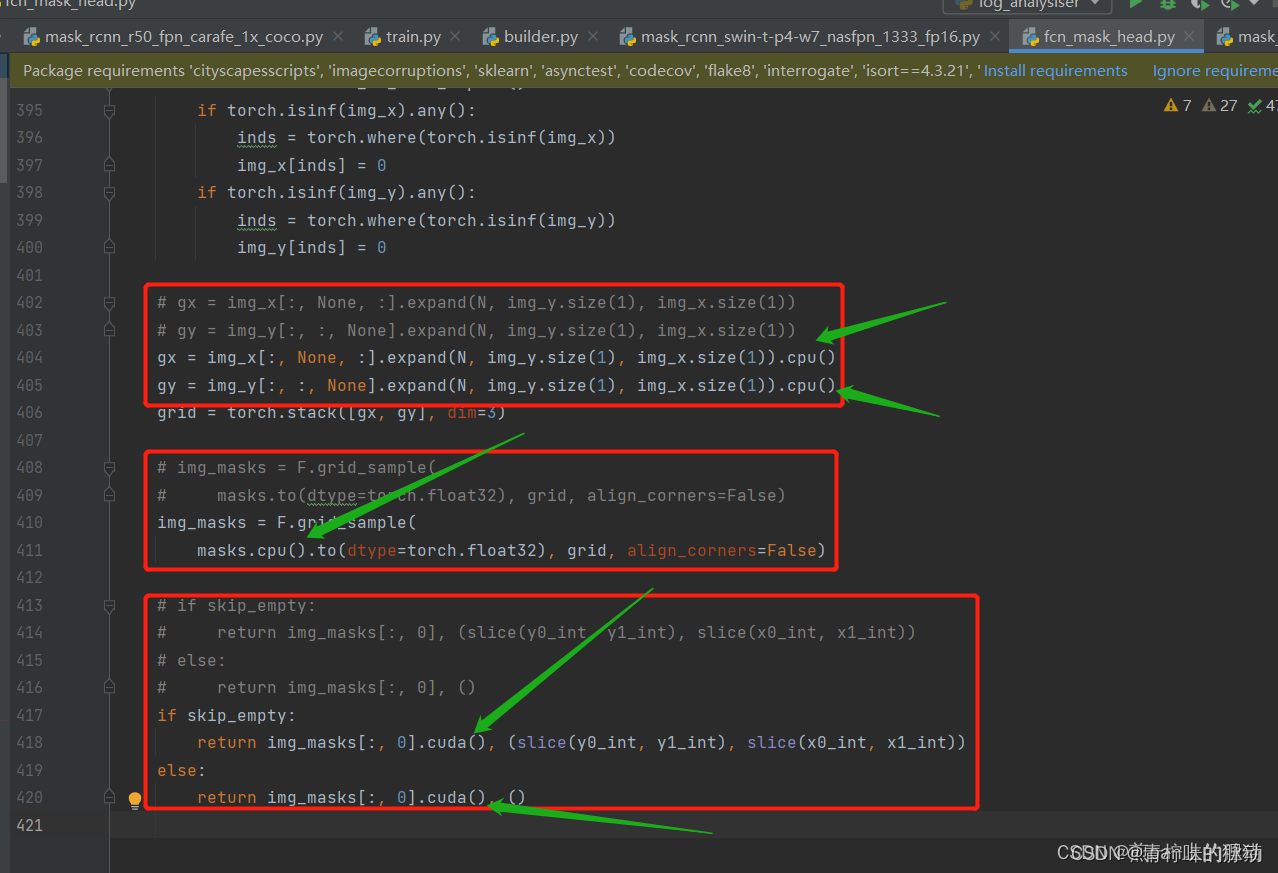
Task: Click the gutter line number 406
Action: [29, 412]
